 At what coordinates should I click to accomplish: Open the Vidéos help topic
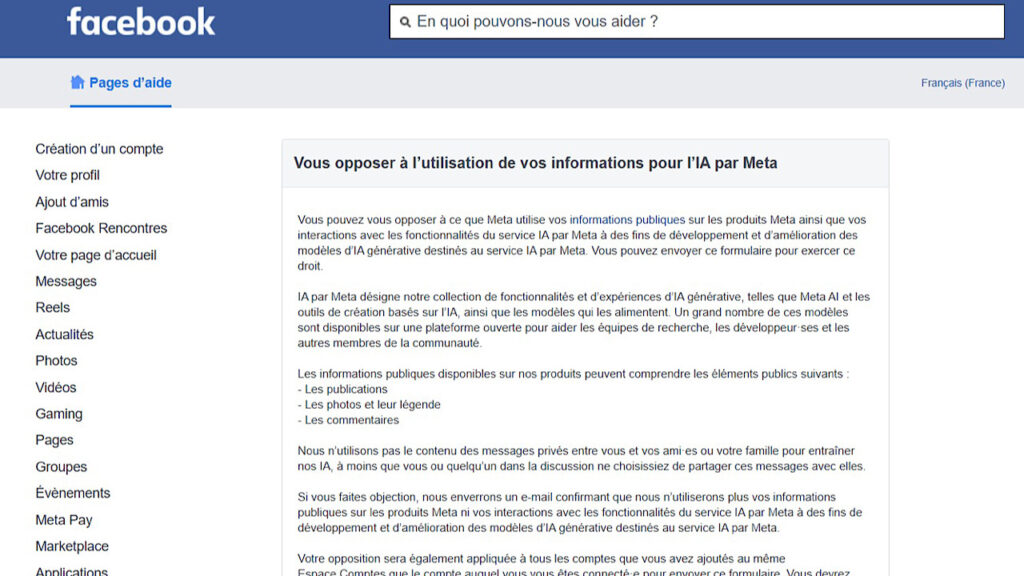56,388
